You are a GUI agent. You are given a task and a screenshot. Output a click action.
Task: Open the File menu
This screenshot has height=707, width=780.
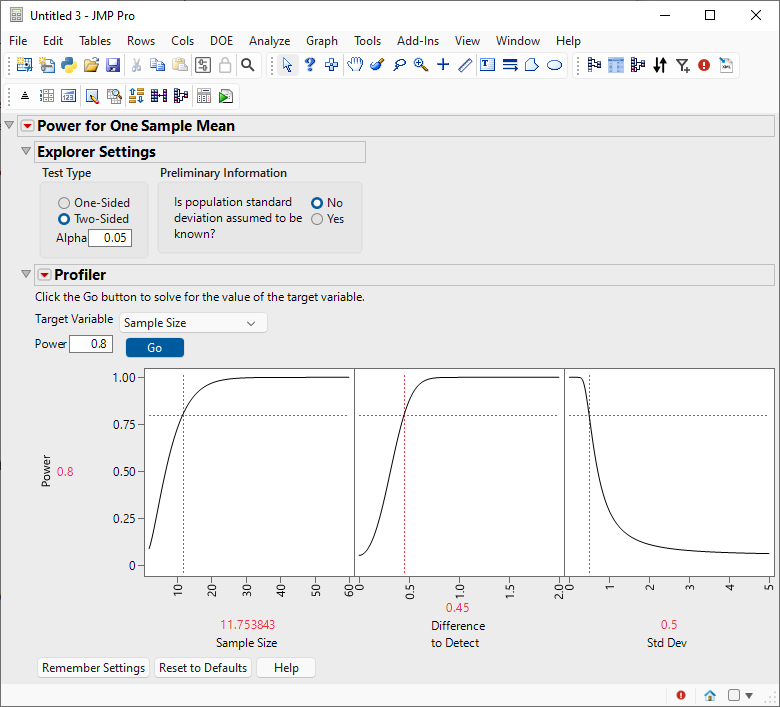click(18, 41)
